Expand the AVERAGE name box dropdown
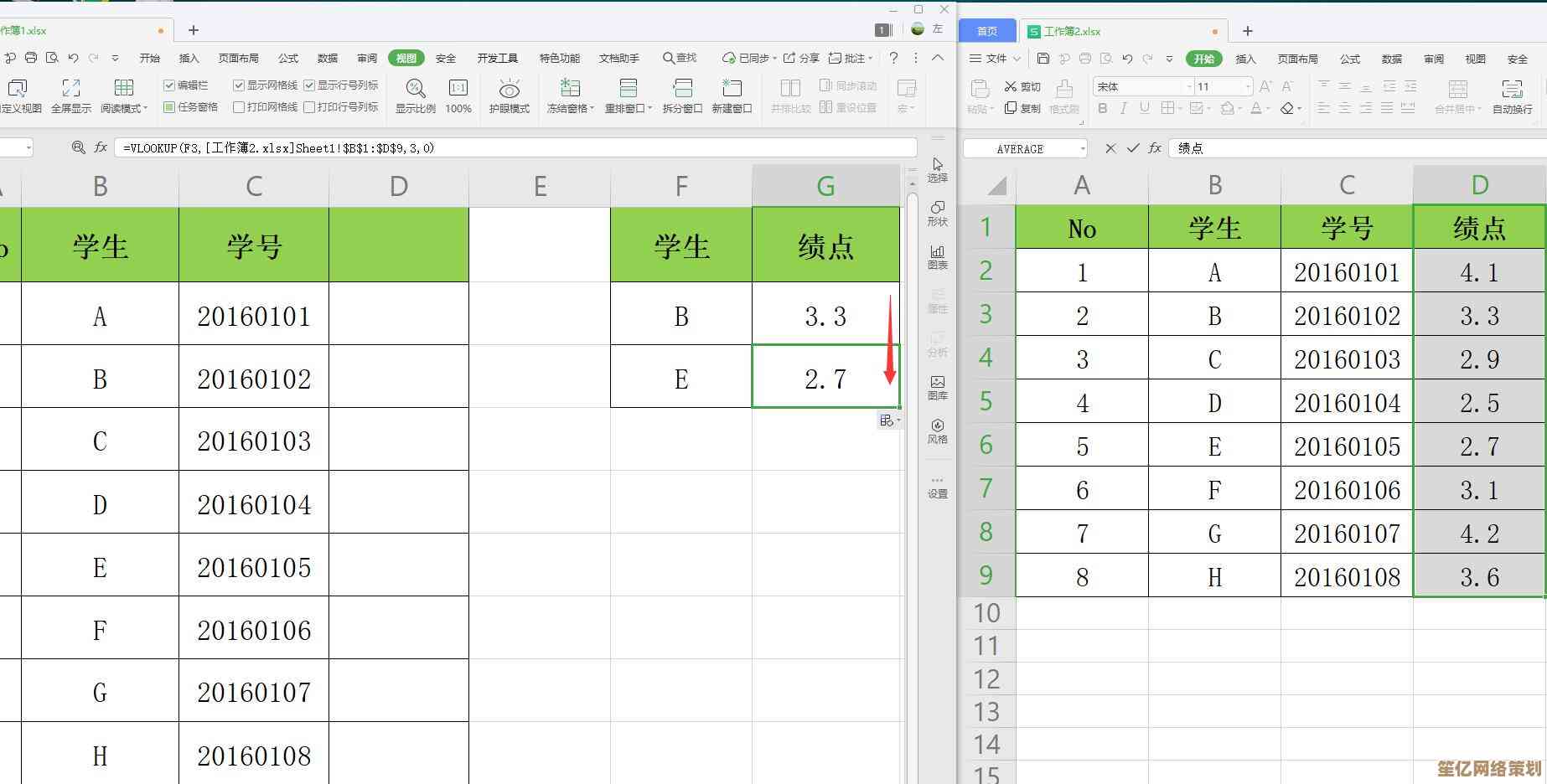 click(x=1083, y=148)
